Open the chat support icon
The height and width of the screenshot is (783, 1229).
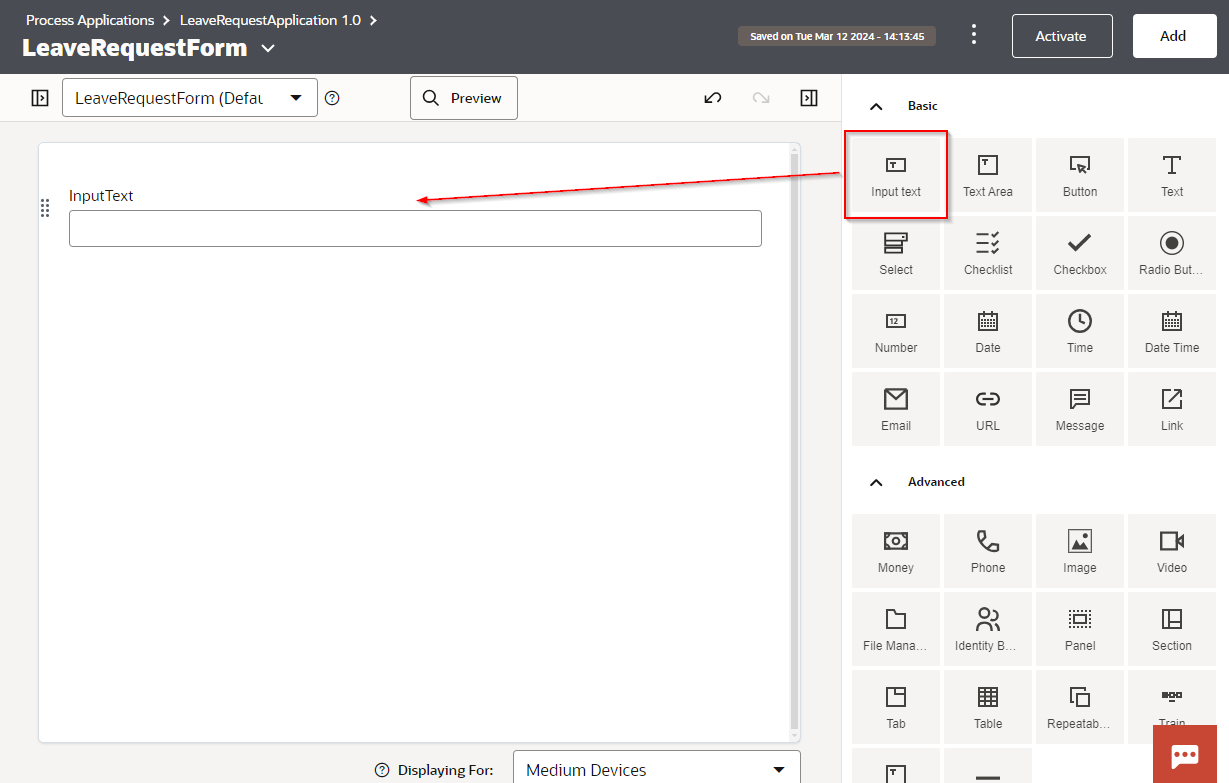click(x=1185, y=754)
